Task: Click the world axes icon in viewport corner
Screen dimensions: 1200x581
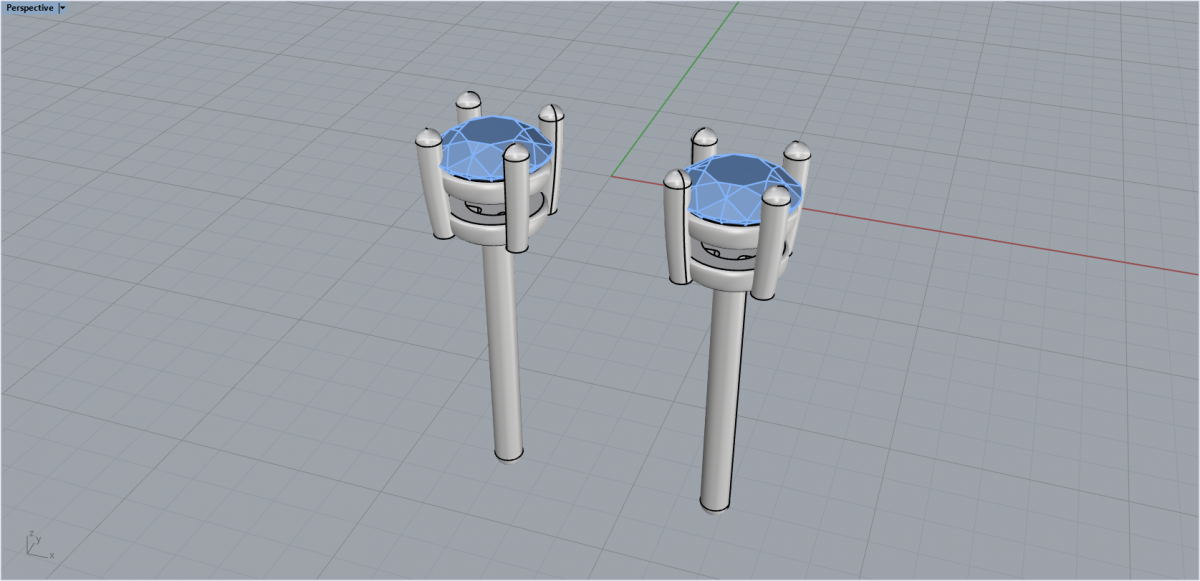Action: click(x=39, y=545)
